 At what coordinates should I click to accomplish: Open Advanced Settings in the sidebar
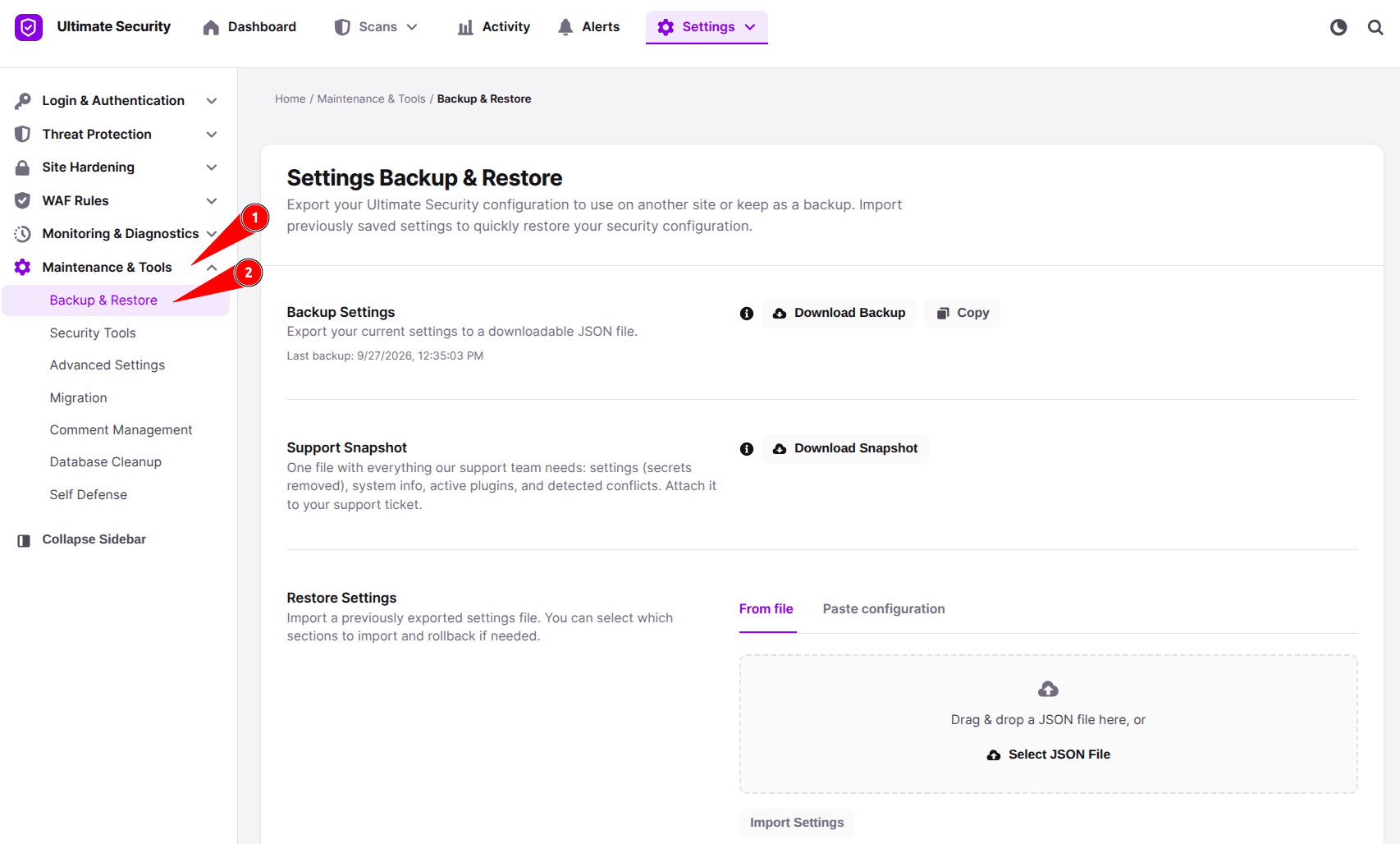tap(108, 365)
